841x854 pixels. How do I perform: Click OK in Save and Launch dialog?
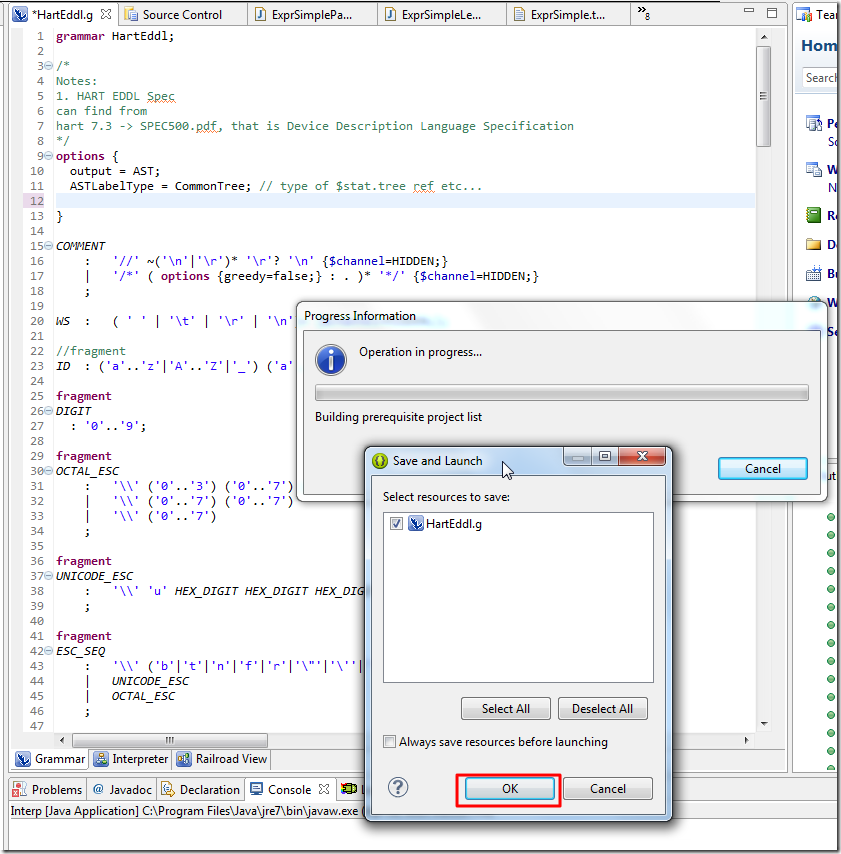509,789
